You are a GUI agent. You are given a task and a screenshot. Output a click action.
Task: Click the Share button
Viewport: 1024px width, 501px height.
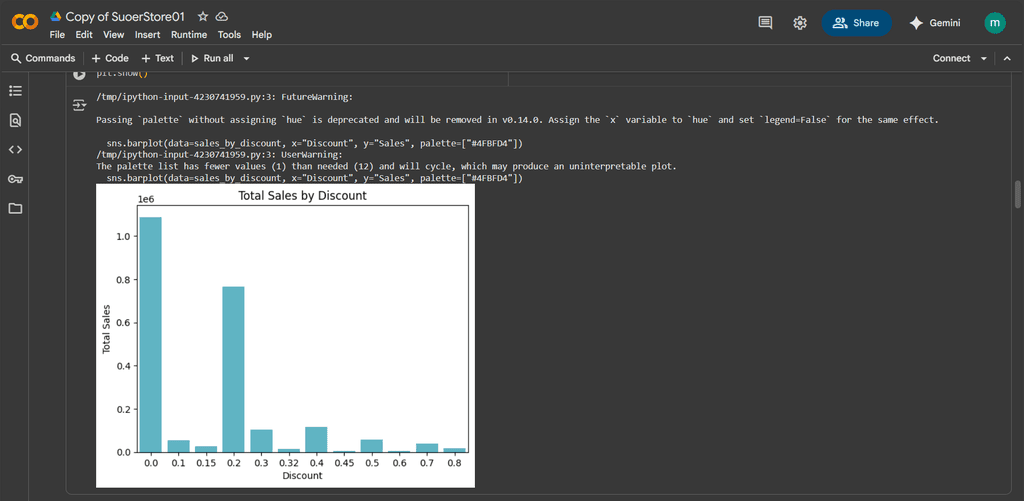(856, 23)
